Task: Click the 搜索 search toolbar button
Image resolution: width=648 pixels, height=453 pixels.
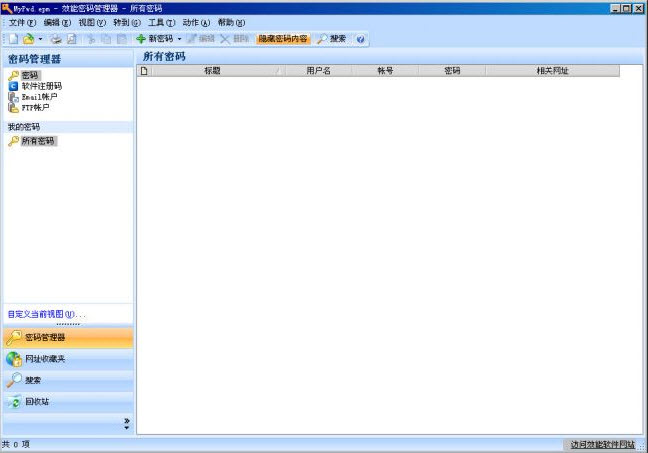Action: click(331, 39)
